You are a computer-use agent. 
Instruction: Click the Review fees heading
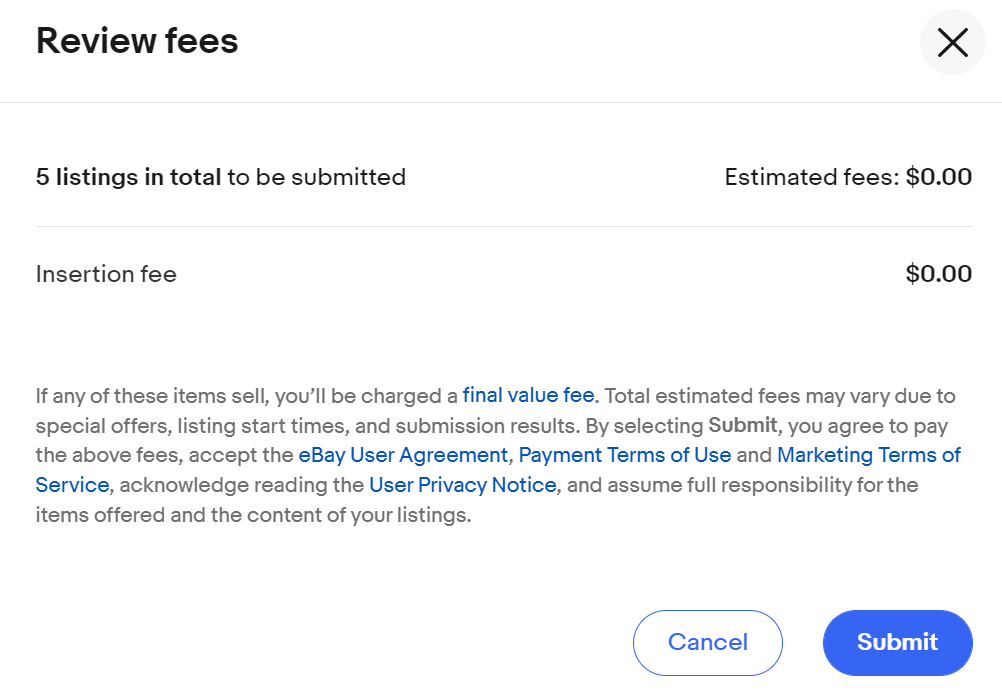coord(137,42)
